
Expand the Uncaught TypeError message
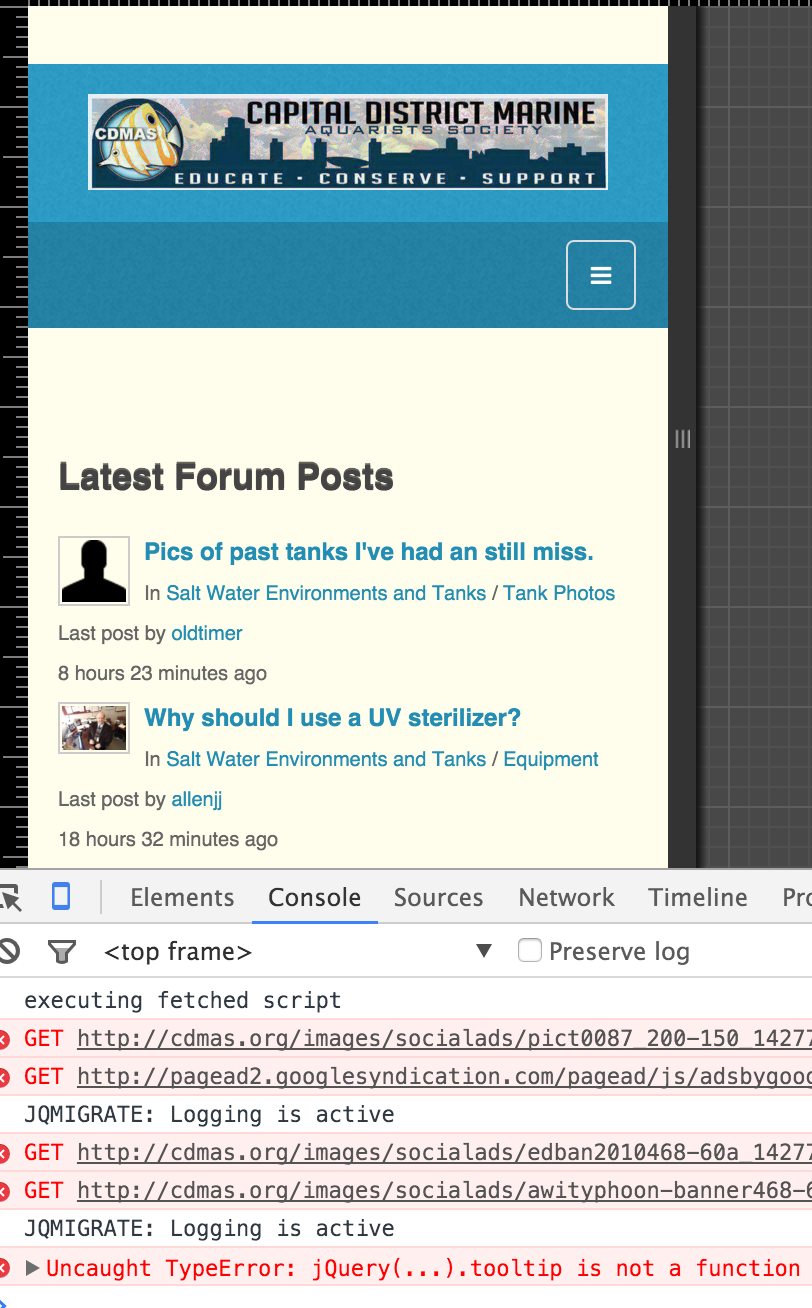point(33,1268)
